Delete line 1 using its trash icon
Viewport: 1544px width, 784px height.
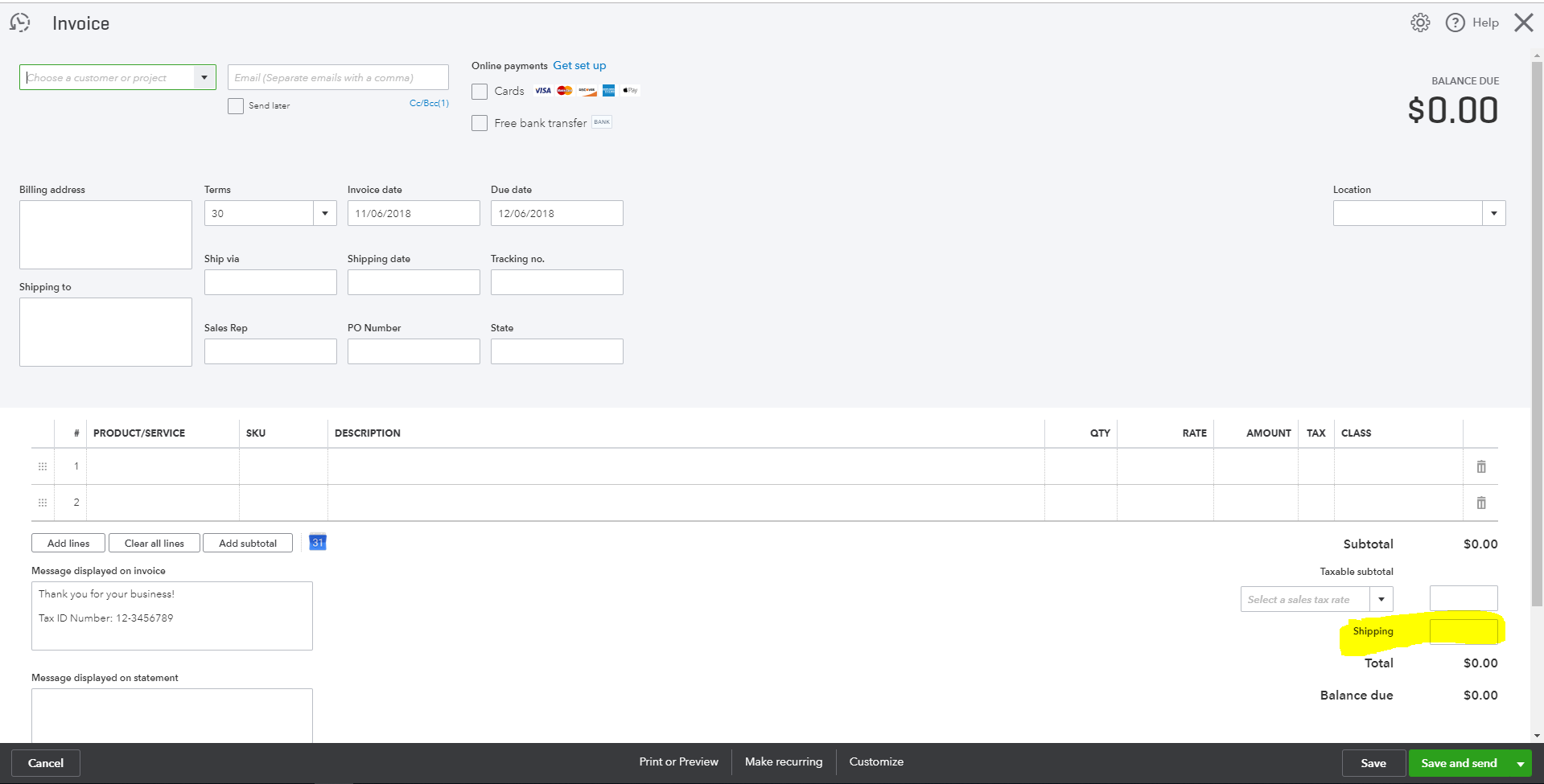point(1480,466)
